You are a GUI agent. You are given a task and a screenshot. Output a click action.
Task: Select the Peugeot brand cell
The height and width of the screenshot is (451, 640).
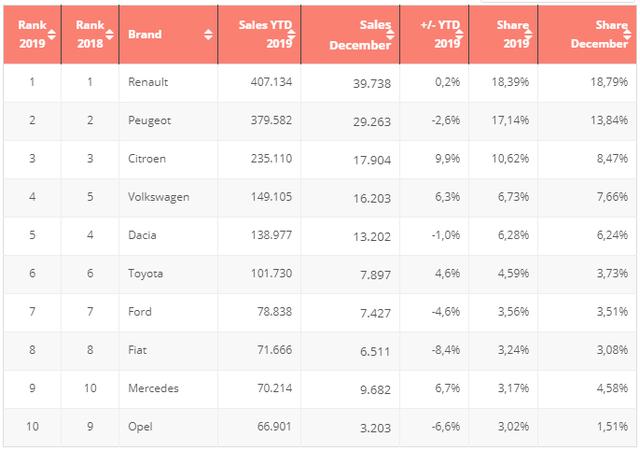coord(150,121)
